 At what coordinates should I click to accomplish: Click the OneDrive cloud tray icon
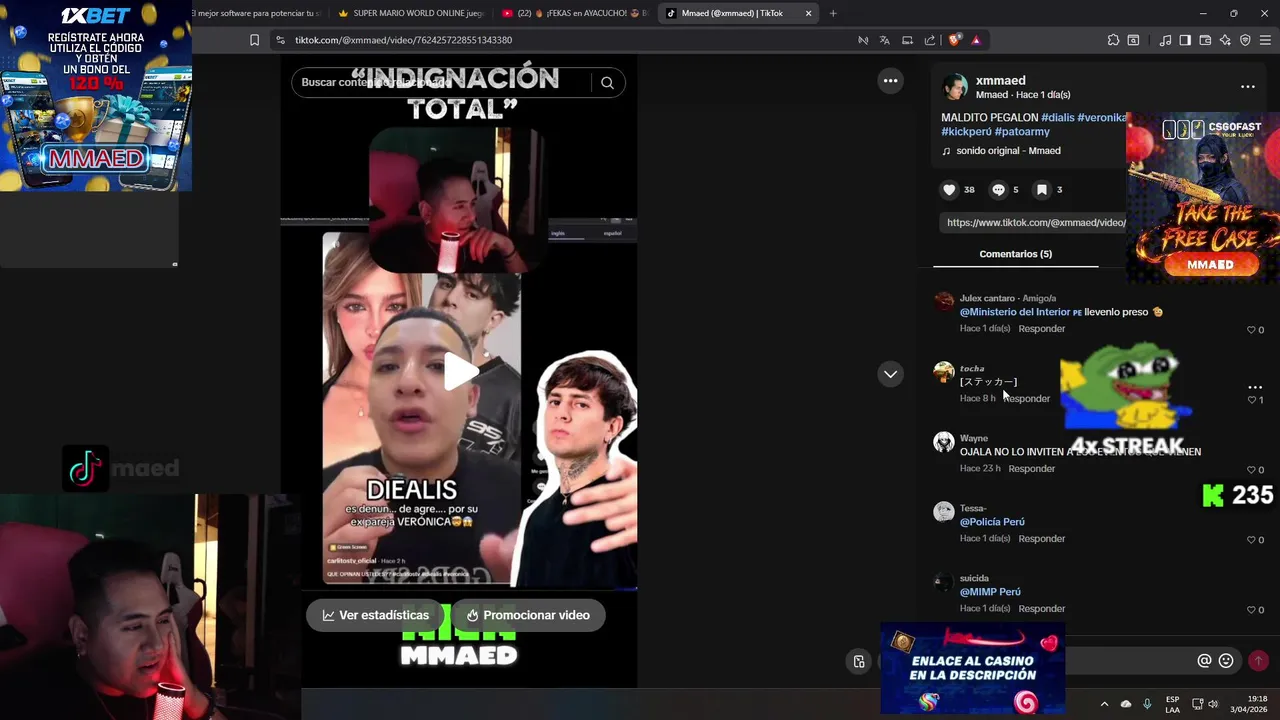pyautogui.click(x=1126, y=704)
